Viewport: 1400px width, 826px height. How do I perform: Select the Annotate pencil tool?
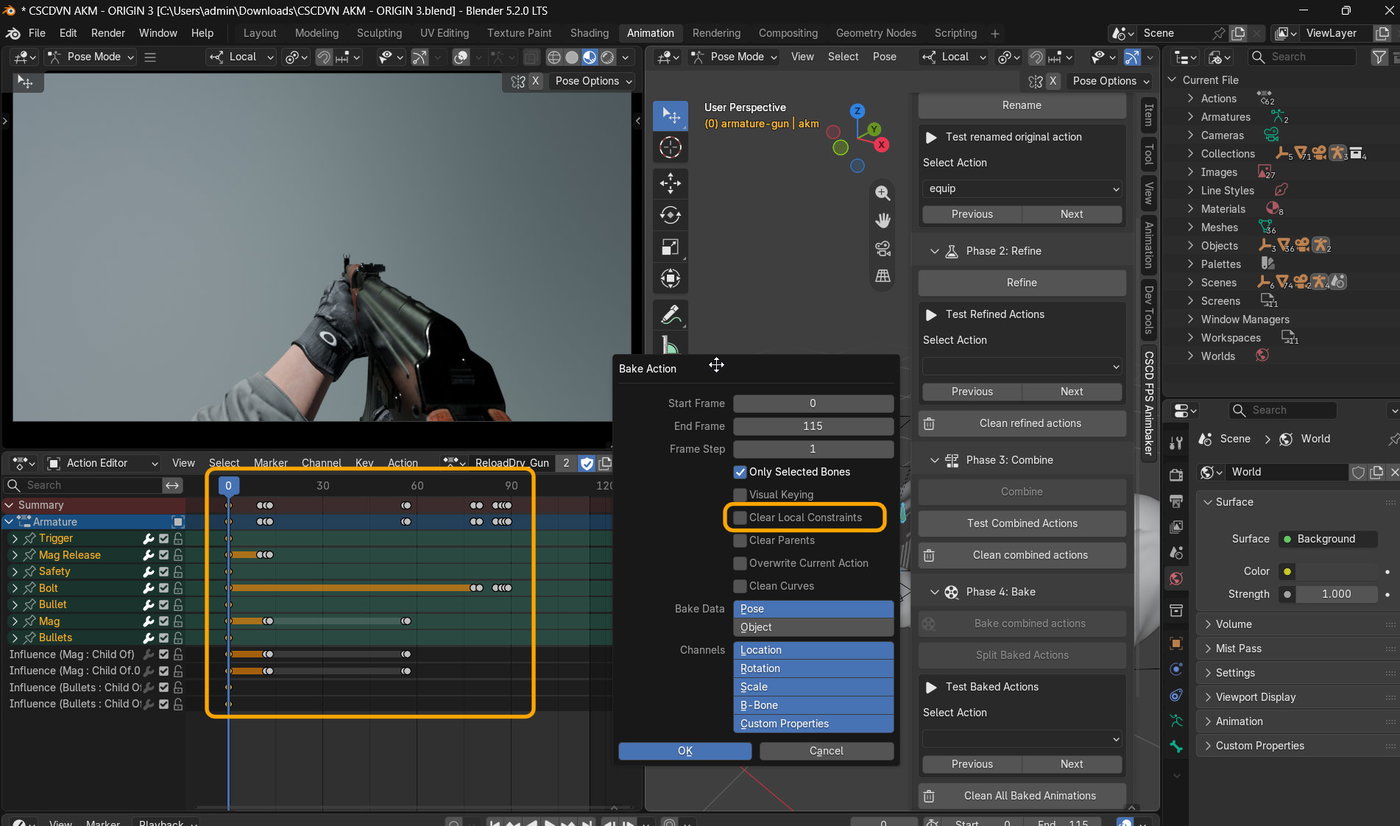coord(670,315)
